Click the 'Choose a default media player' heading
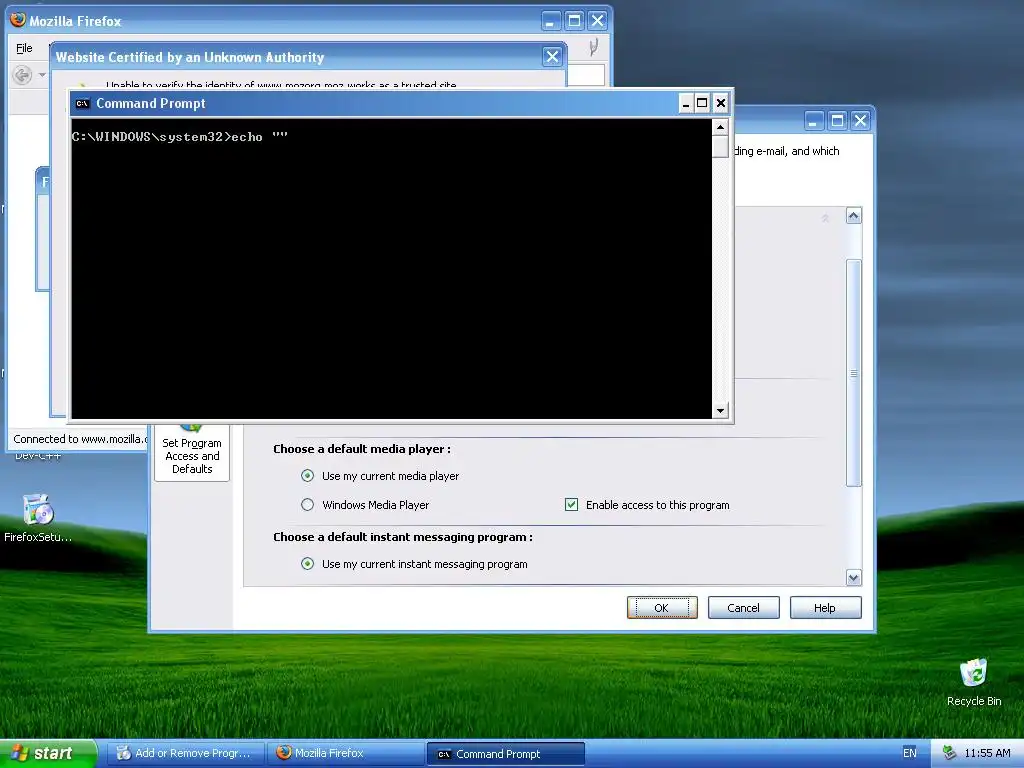Image resolution: width=1024 pixels, height=768 pixels. coord(362,449)
